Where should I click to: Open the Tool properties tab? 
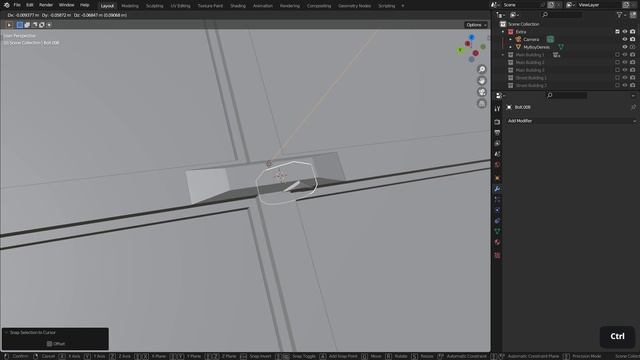497,109
